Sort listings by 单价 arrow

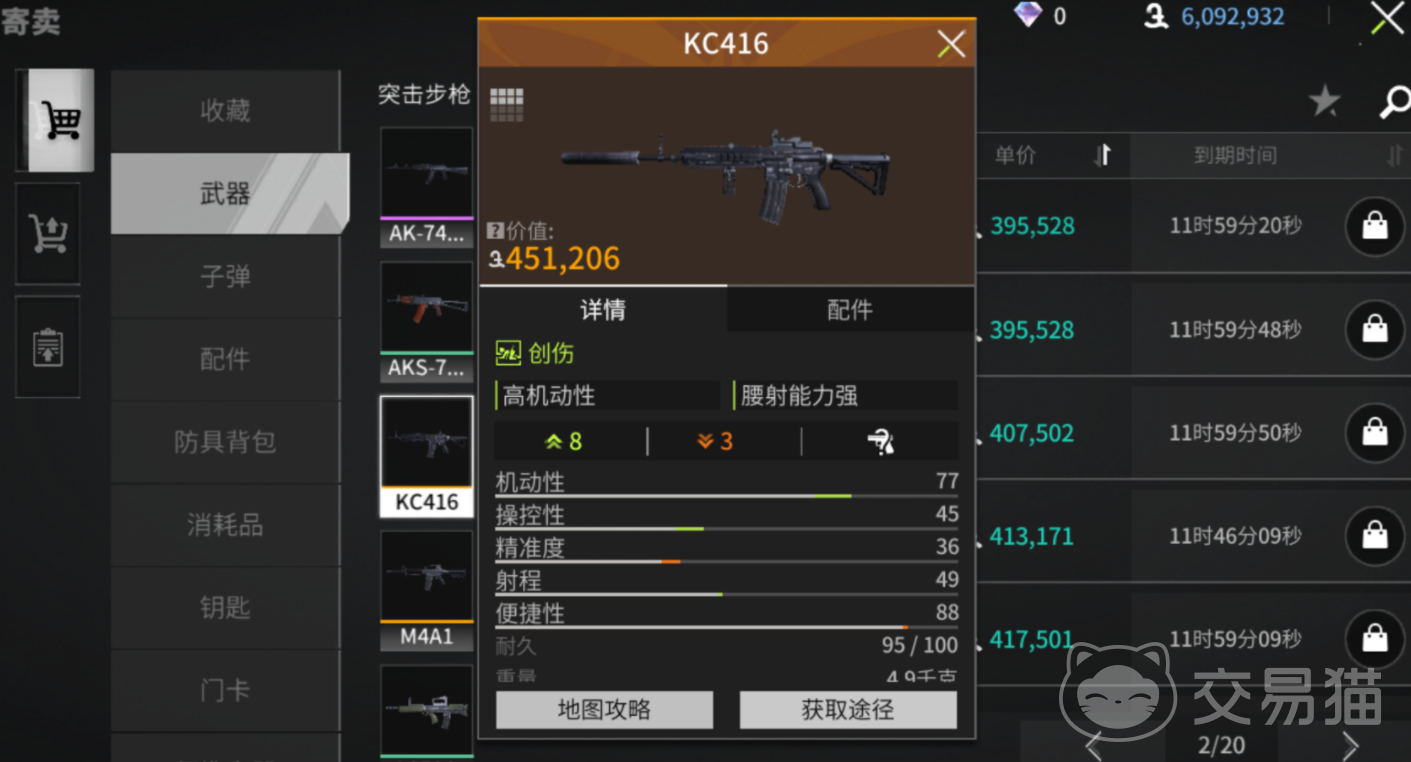point(1102,155)
